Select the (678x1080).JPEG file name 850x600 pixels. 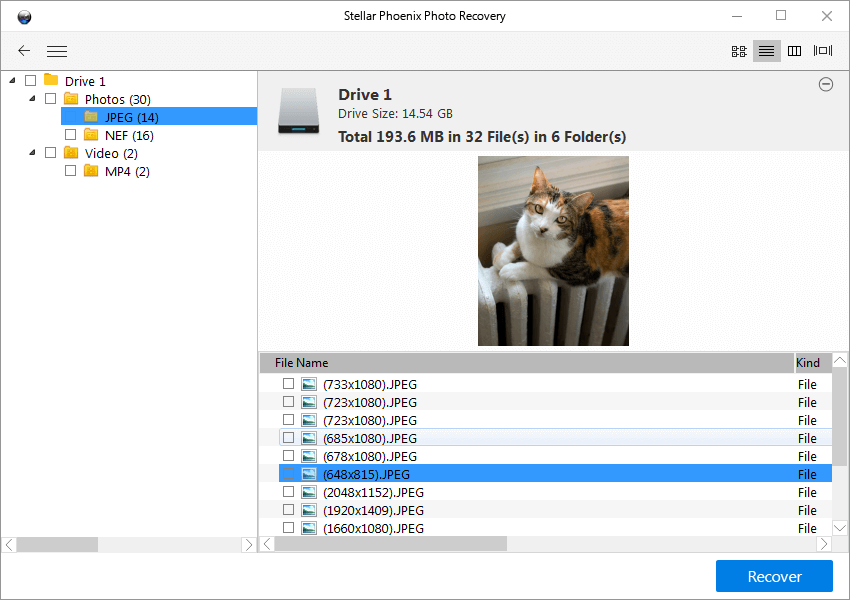[370, 457]
